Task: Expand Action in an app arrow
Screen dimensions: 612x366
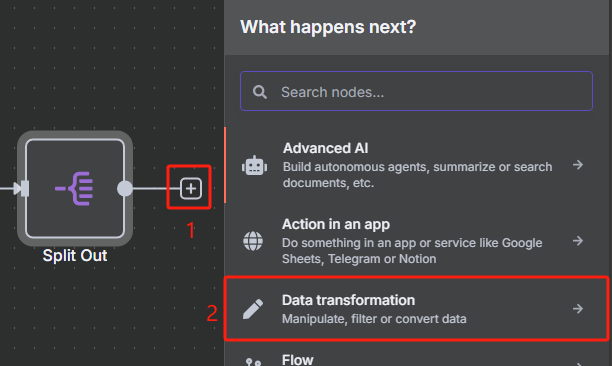Action: (x=578, y=241)
